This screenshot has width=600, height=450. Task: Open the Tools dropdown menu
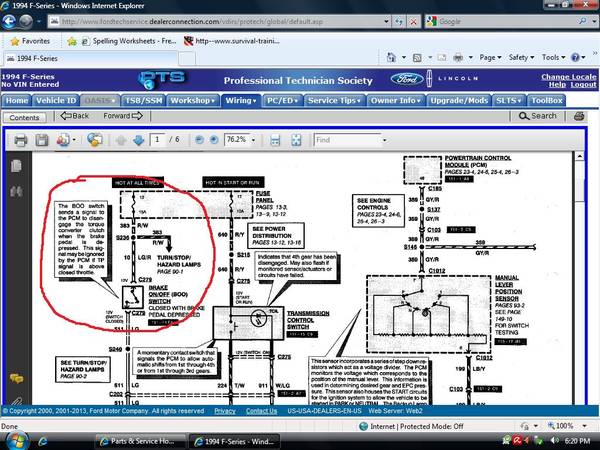point(553,58)
